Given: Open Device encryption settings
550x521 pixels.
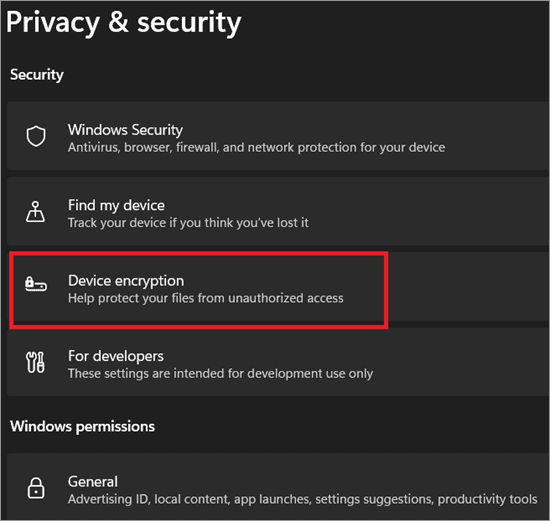Looking at the screenshot, I should [x=278, y=286].
